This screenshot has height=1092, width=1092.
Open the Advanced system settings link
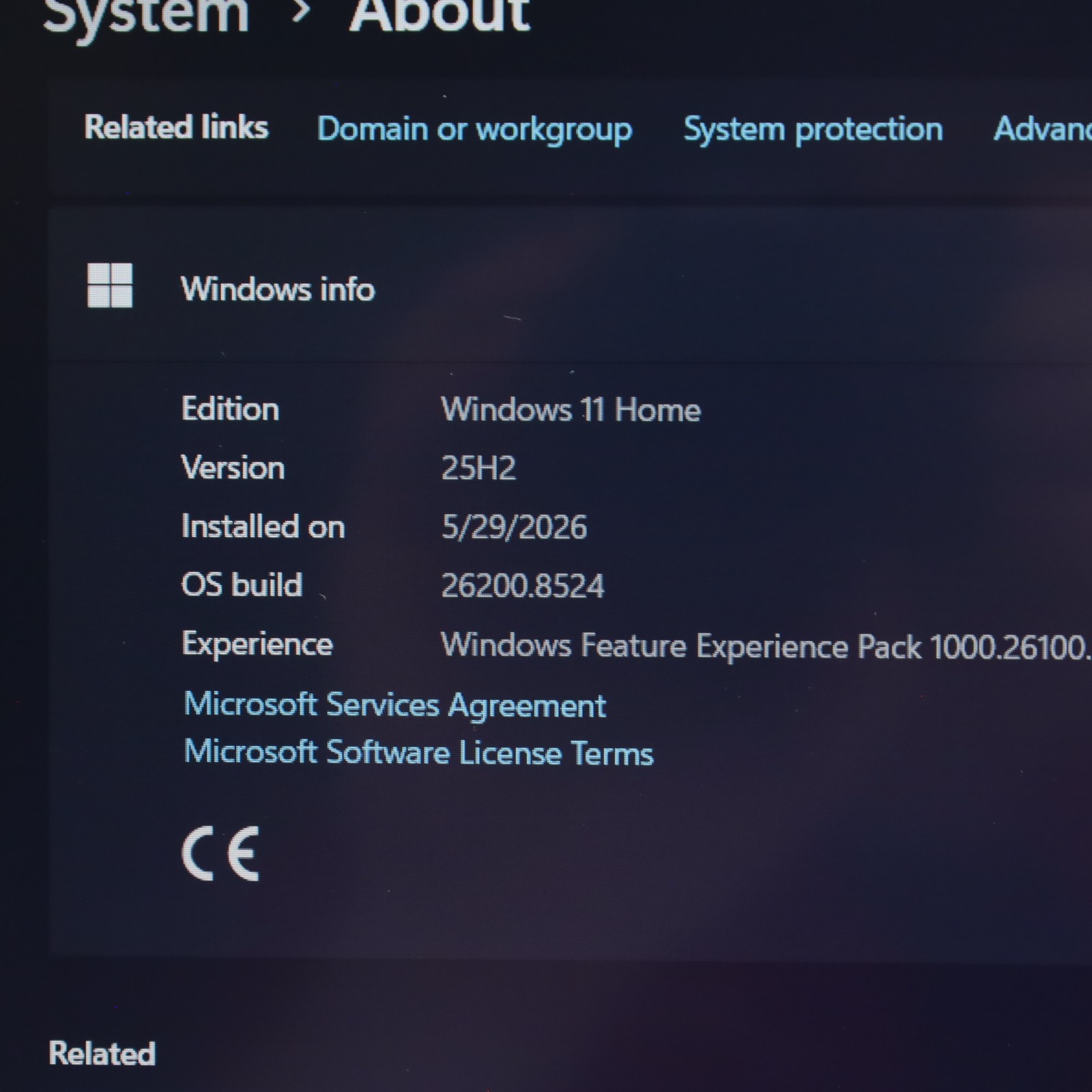pyautogui.click(x=1042, y=128)
